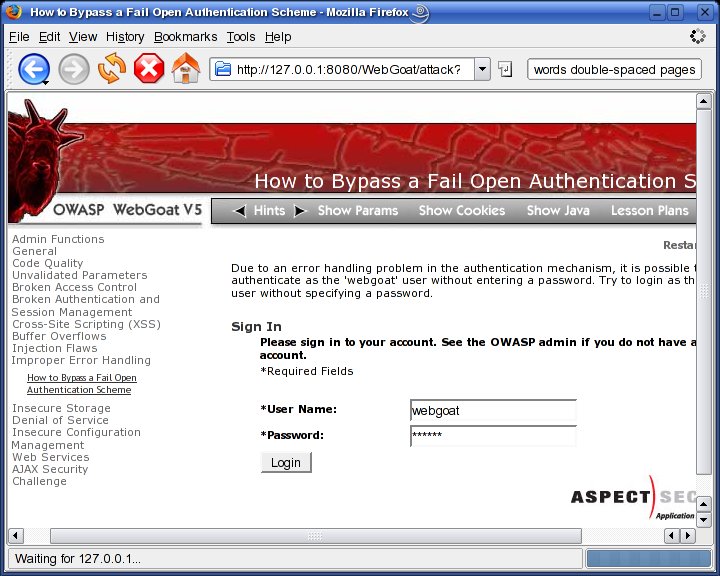Go to the Home page icon

coord(186,69)
